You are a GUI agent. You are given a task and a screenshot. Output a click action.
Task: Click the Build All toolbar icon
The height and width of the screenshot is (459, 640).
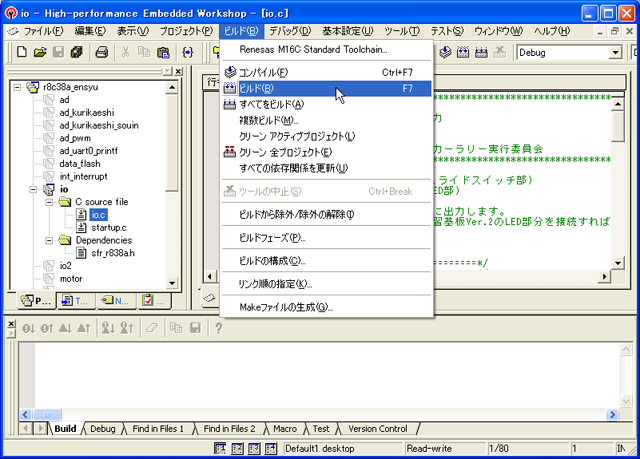click(x=481, y=52)
